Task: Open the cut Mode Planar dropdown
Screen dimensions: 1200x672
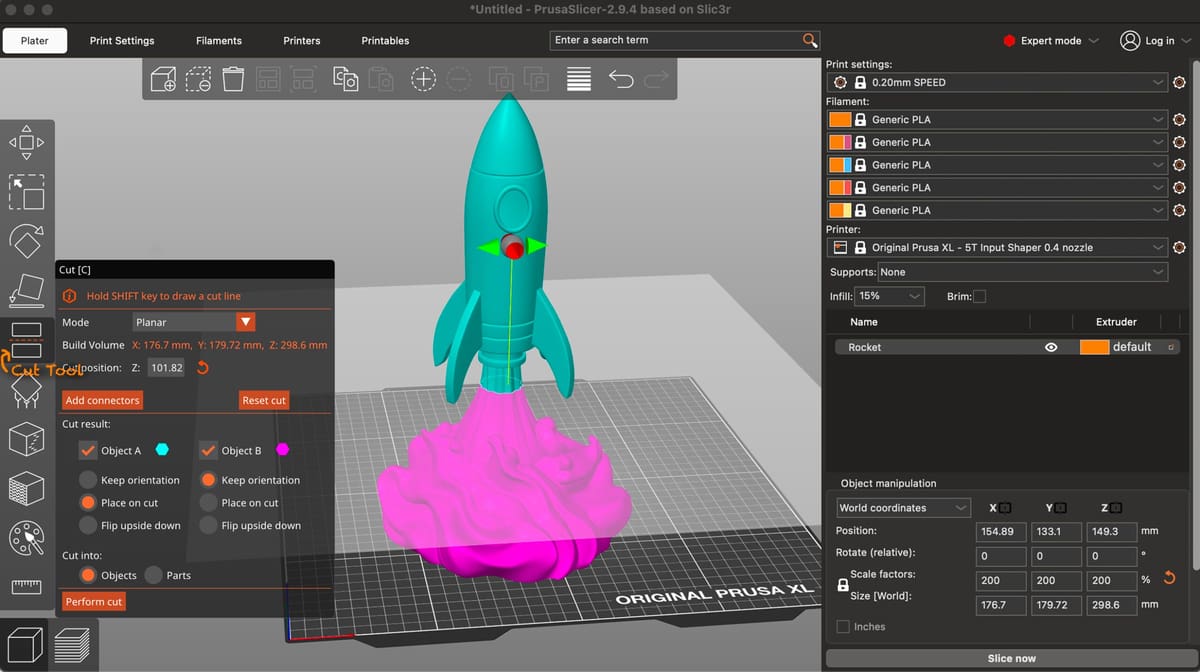Action: pyautogui.click(x=195, y=322)
